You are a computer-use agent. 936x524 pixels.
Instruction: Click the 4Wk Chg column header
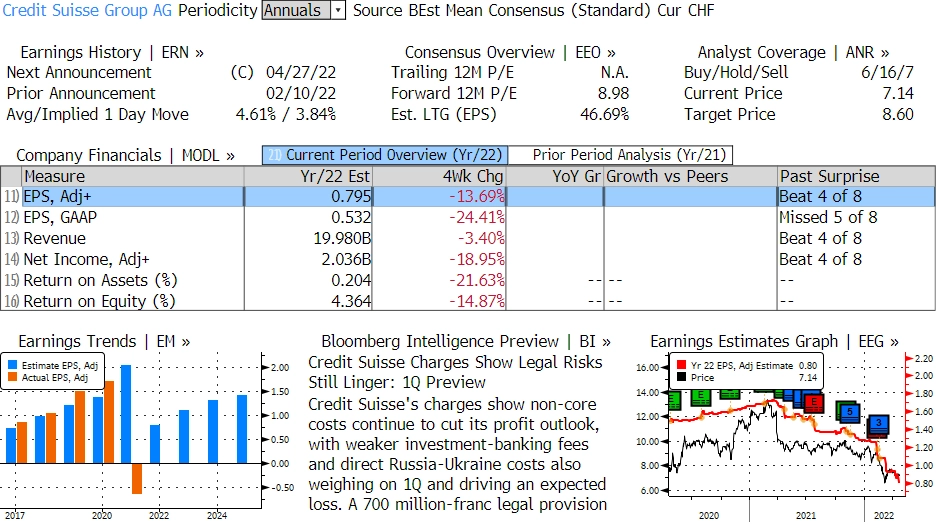(x=439, y=176)
